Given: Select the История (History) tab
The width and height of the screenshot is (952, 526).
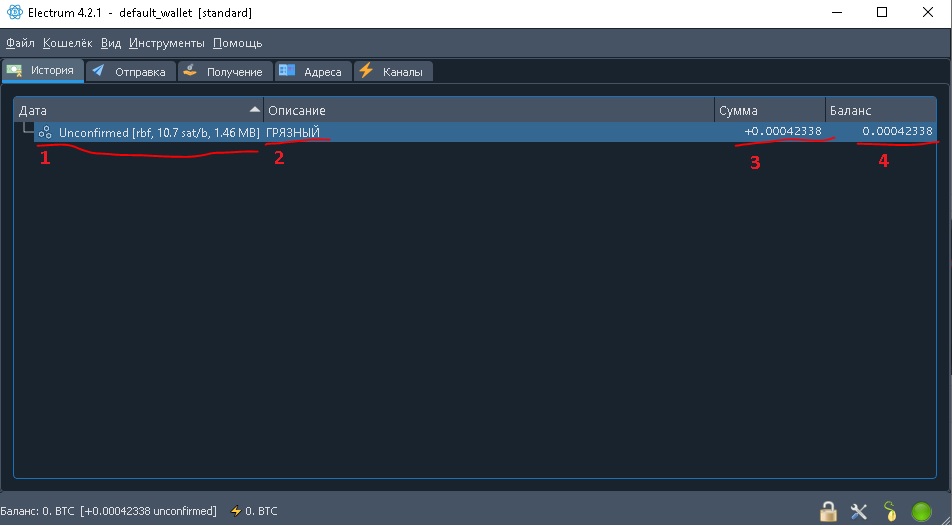Looking at the screenshot, I should [42, 71].
